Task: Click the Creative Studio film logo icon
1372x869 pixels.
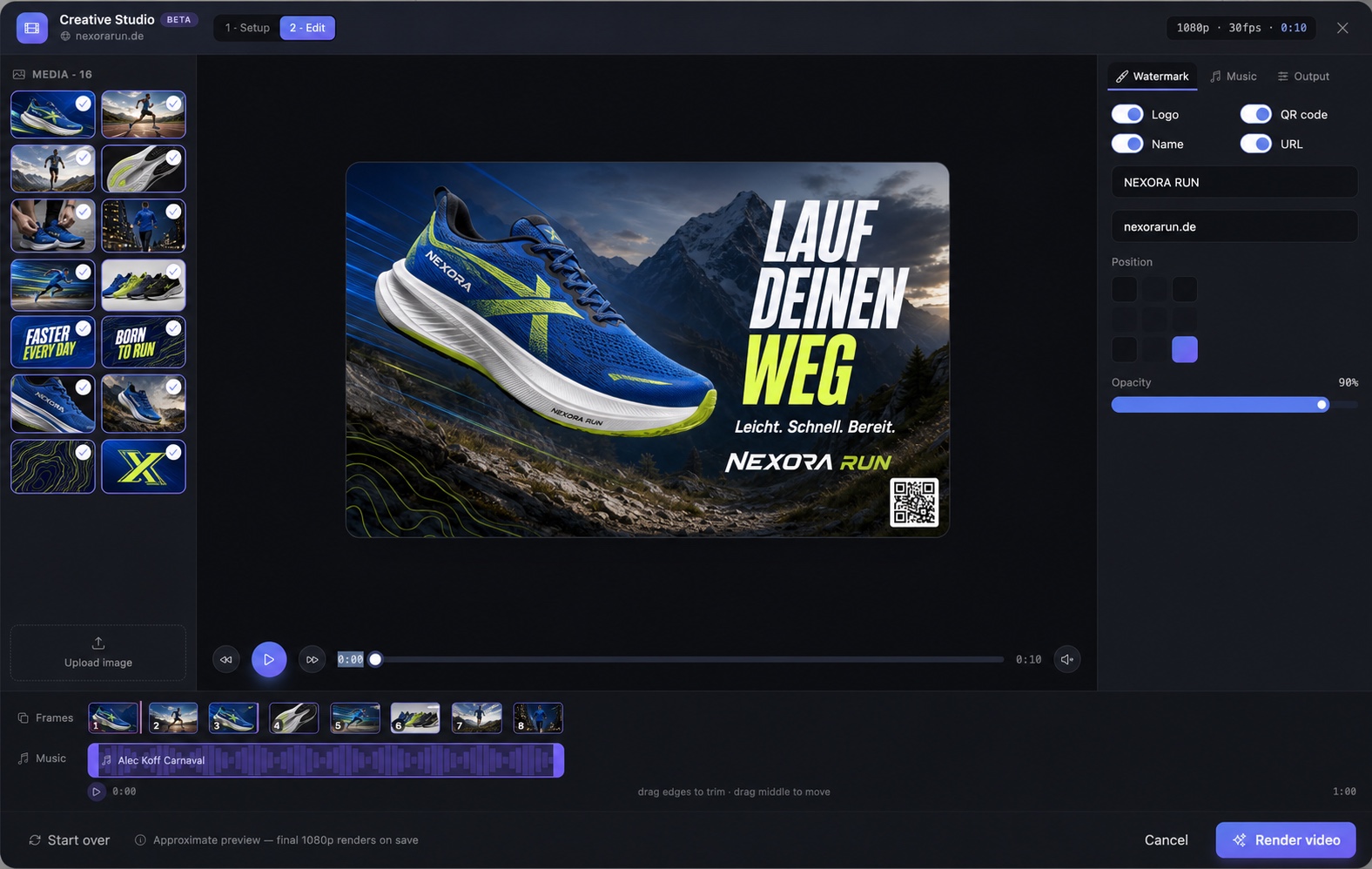Action: click(32, 28)
